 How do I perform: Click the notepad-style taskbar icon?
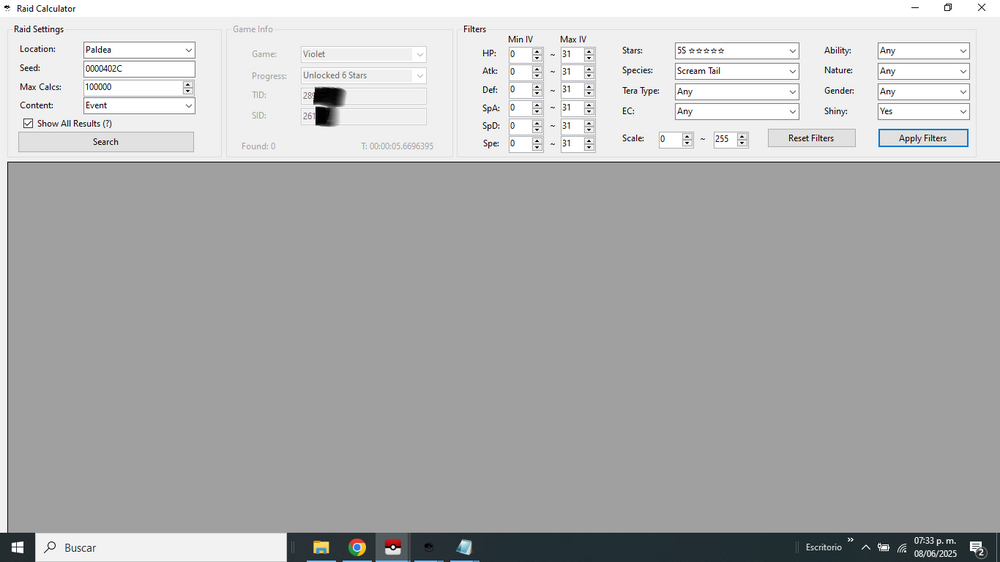(x=464, y=547)
